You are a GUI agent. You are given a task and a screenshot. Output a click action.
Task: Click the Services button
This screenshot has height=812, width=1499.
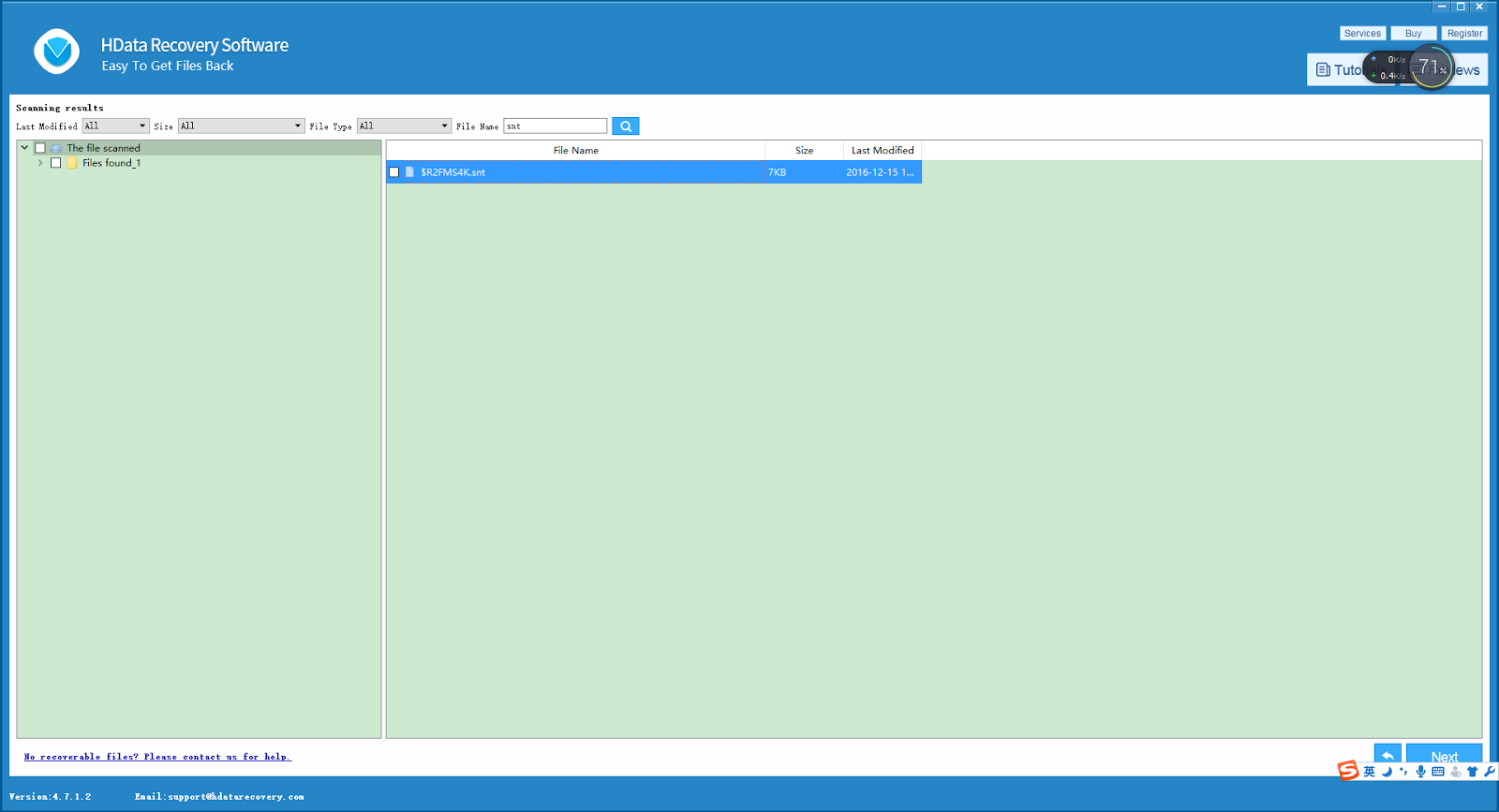point(1362,34)
